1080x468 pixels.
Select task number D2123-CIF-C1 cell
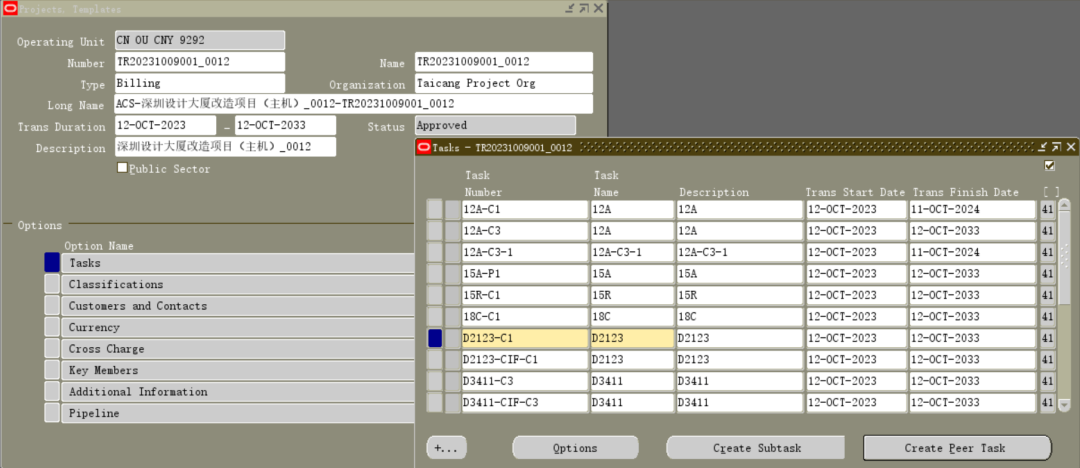[x=525, y=359]
